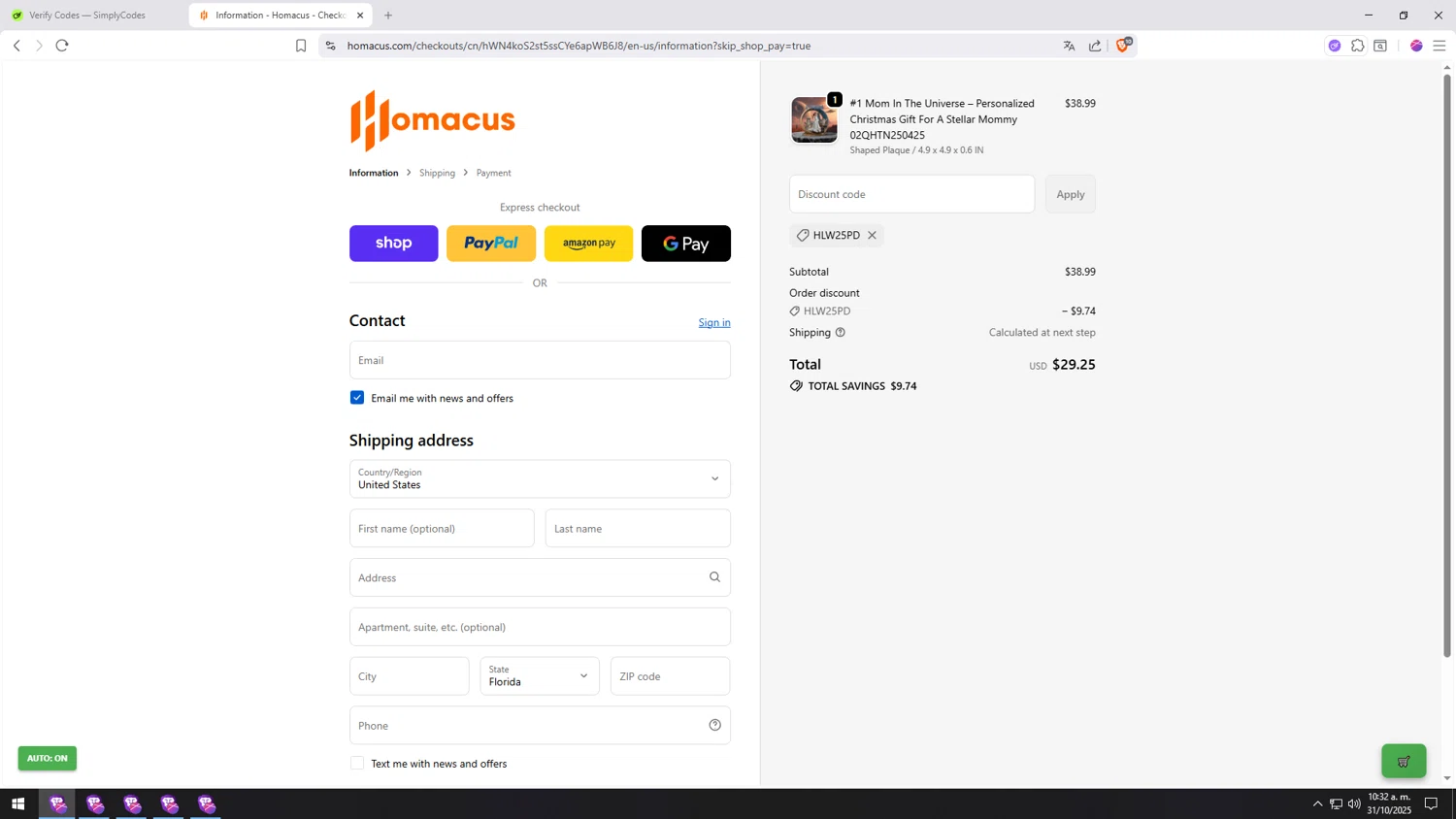Select the Information breadcrumb step
This screenshot has height=819, width=1456.
pyautogui.click(x=374, y=173)
